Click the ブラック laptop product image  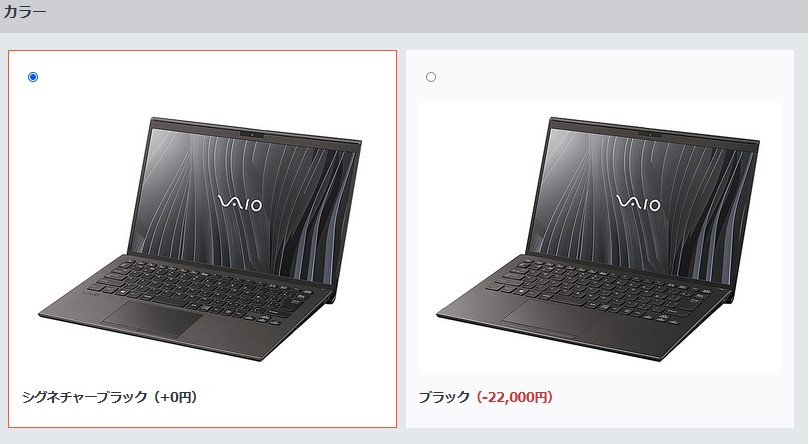600,238
